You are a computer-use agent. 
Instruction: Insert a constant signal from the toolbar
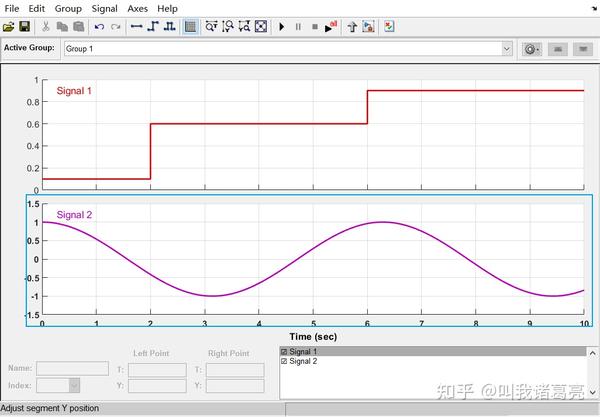pyautogui.click(x=137, y=26)
